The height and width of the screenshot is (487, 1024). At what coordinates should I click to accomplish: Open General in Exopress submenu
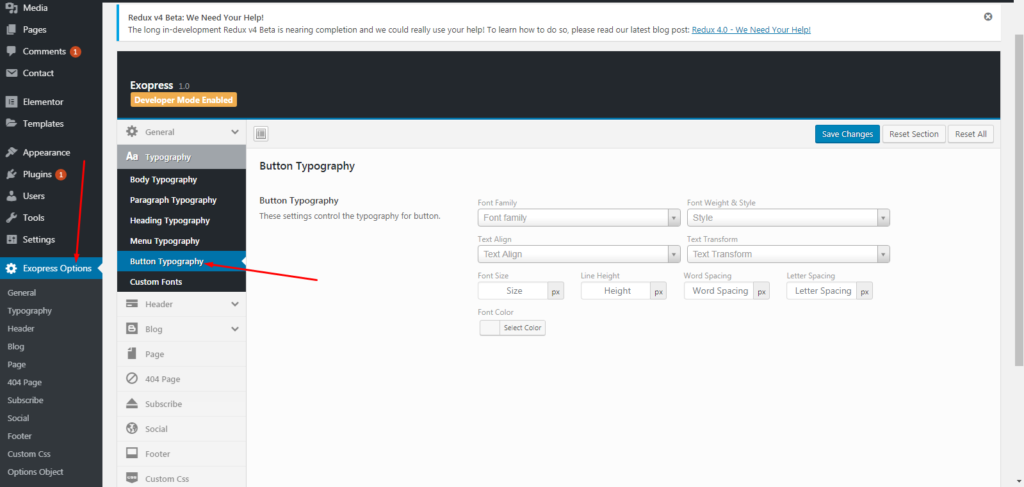tap(22, 293)
